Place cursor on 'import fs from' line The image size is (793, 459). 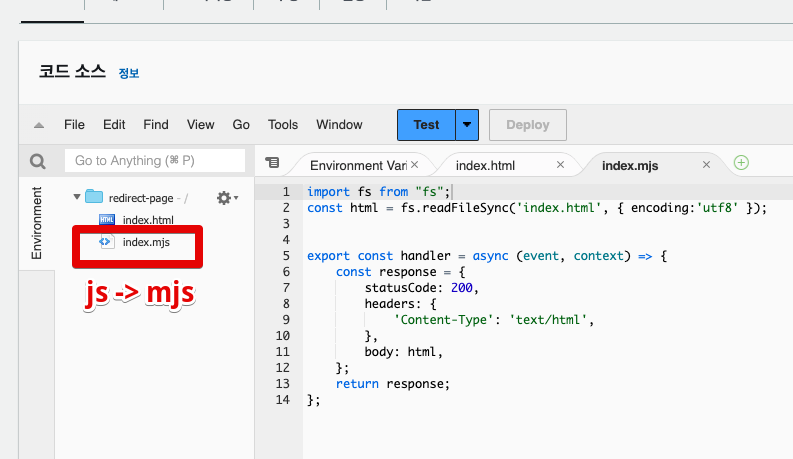[x=378, y=192]
